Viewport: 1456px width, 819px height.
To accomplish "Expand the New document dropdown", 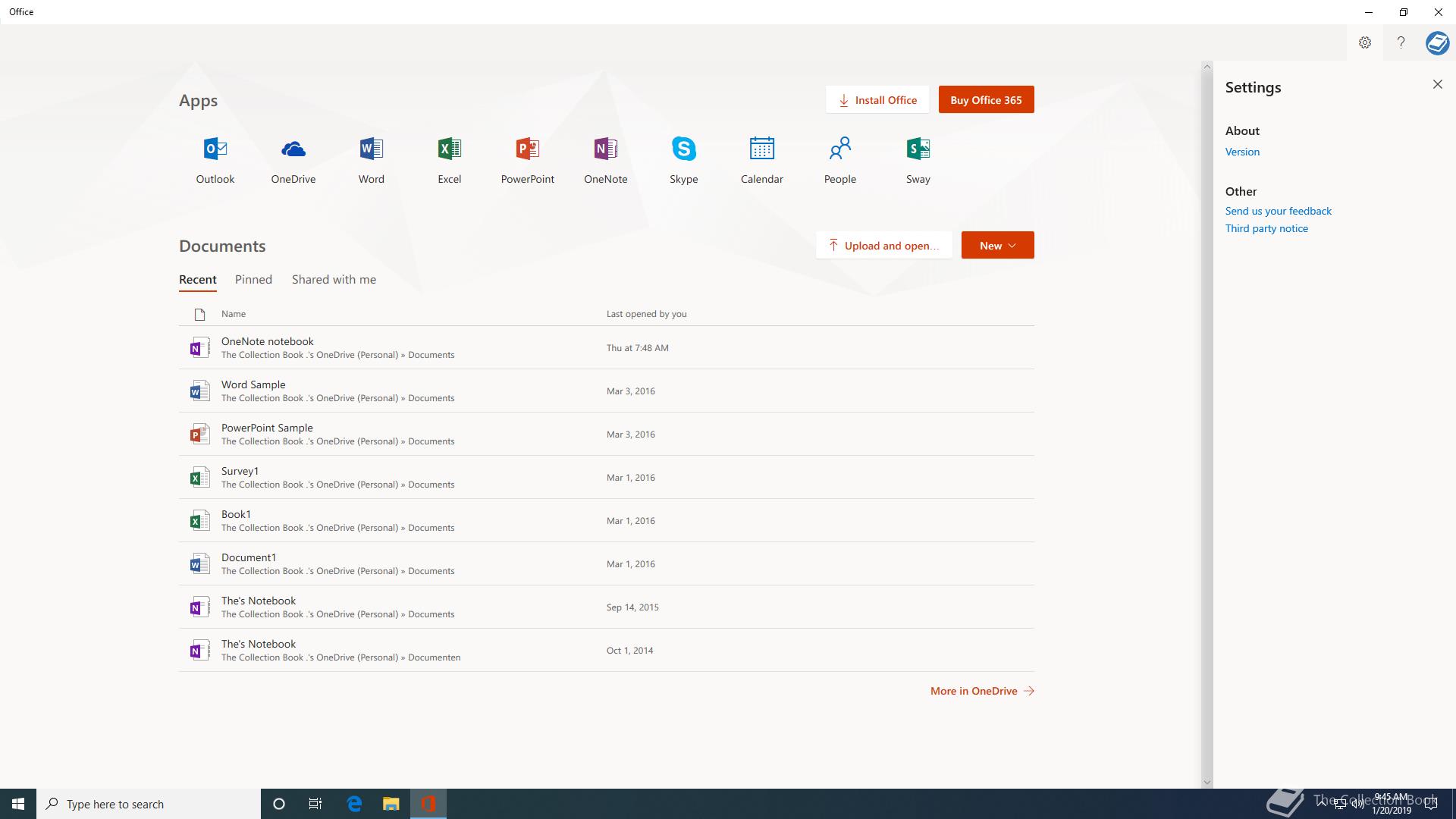I will click(997, 245).
